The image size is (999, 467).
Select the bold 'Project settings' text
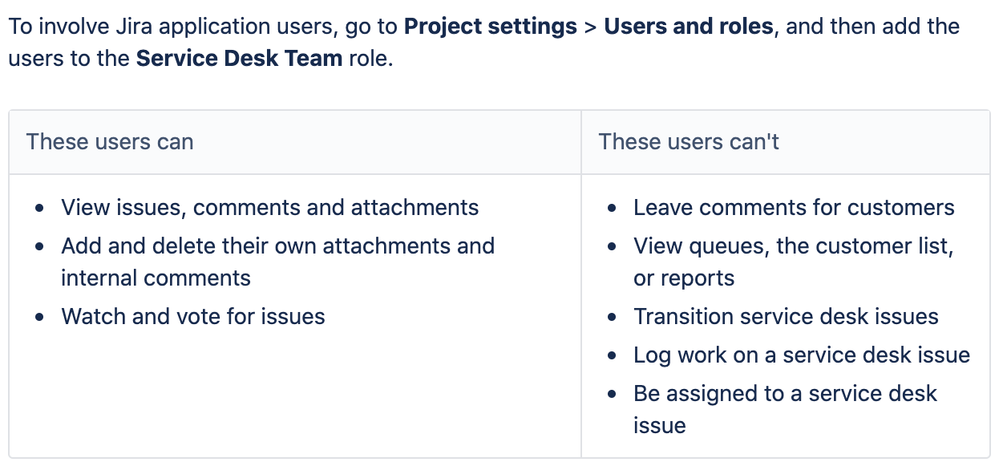[x=491, y=27]
